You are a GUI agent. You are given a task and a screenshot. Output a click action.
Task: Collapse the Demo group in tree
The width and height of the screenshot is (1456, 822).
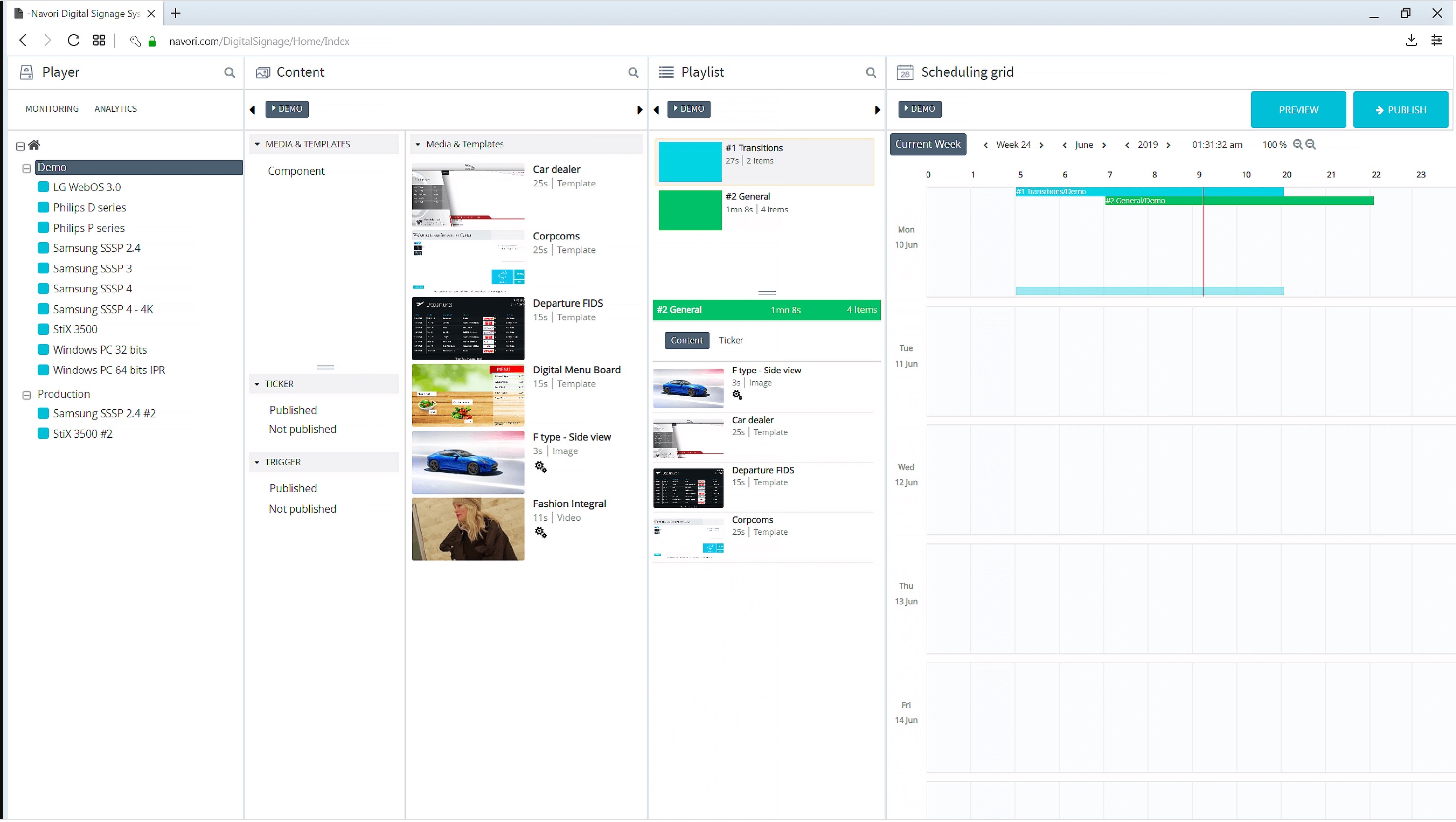(26, 169)
